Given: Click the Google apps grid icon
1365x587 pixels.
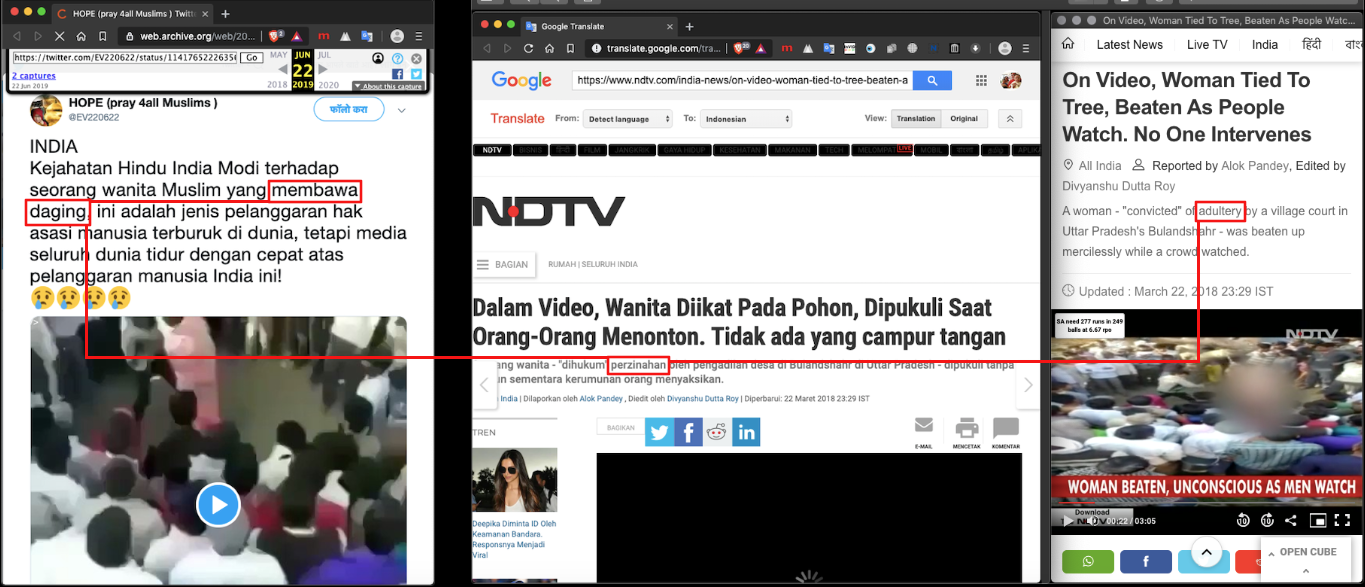Looking at the screenshot, I should [981, 81].
